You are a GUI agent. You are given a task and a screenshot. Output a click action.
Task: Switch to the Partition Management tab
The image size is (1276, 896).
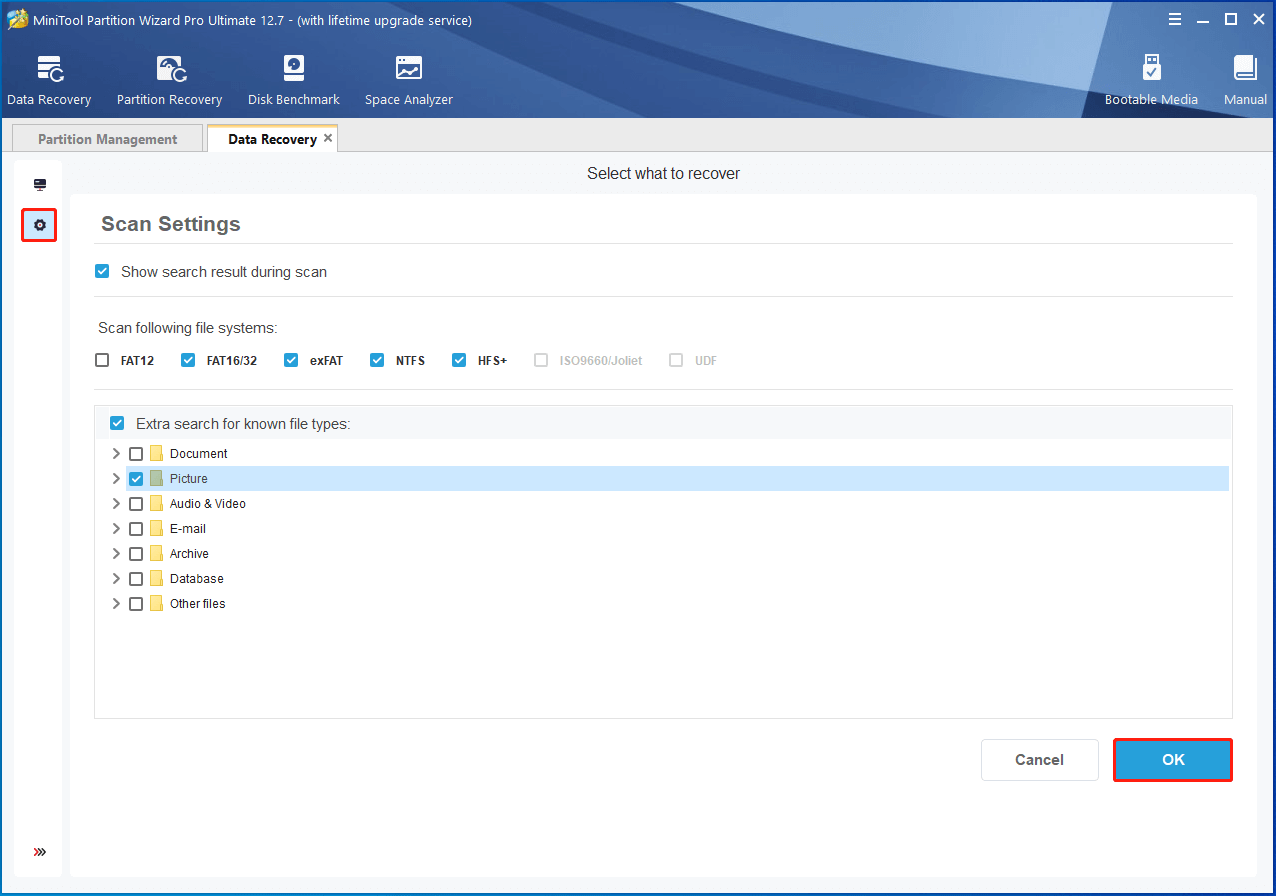(x=107, y=139)
